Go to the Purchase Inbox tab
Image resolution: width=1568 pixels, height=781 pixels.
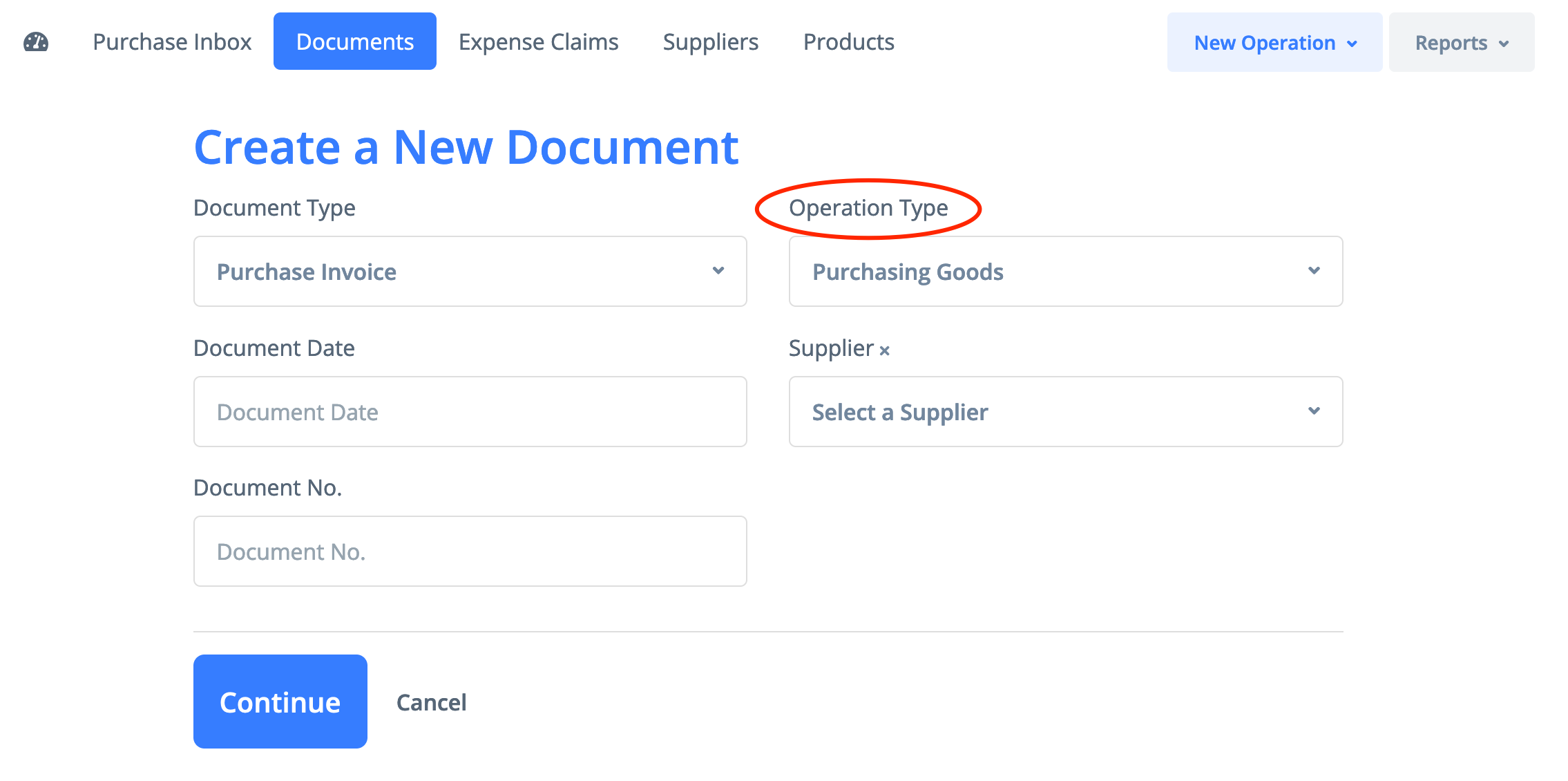(x=172, y=42)
